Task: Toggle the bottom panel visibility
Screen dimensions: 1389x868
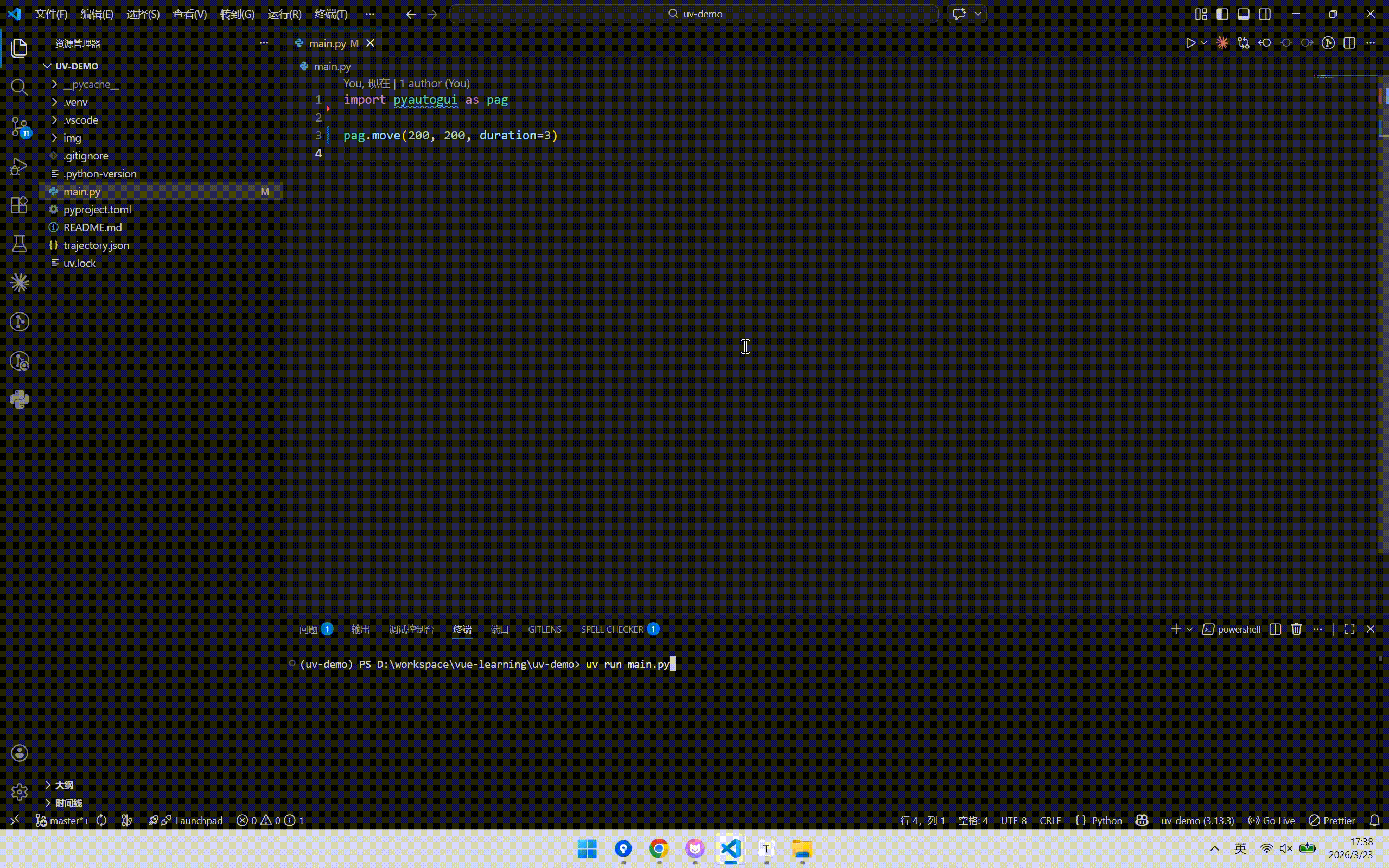Action: click(1243, 14)
